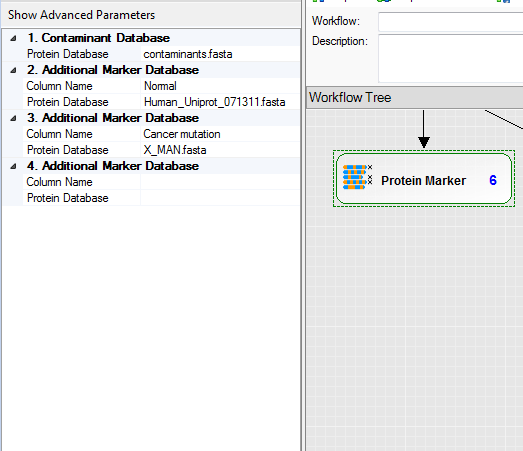This screenshot has width=523, height=451.
Task: Click 4. Additional Marker Database heading
Action: [113, 166]
